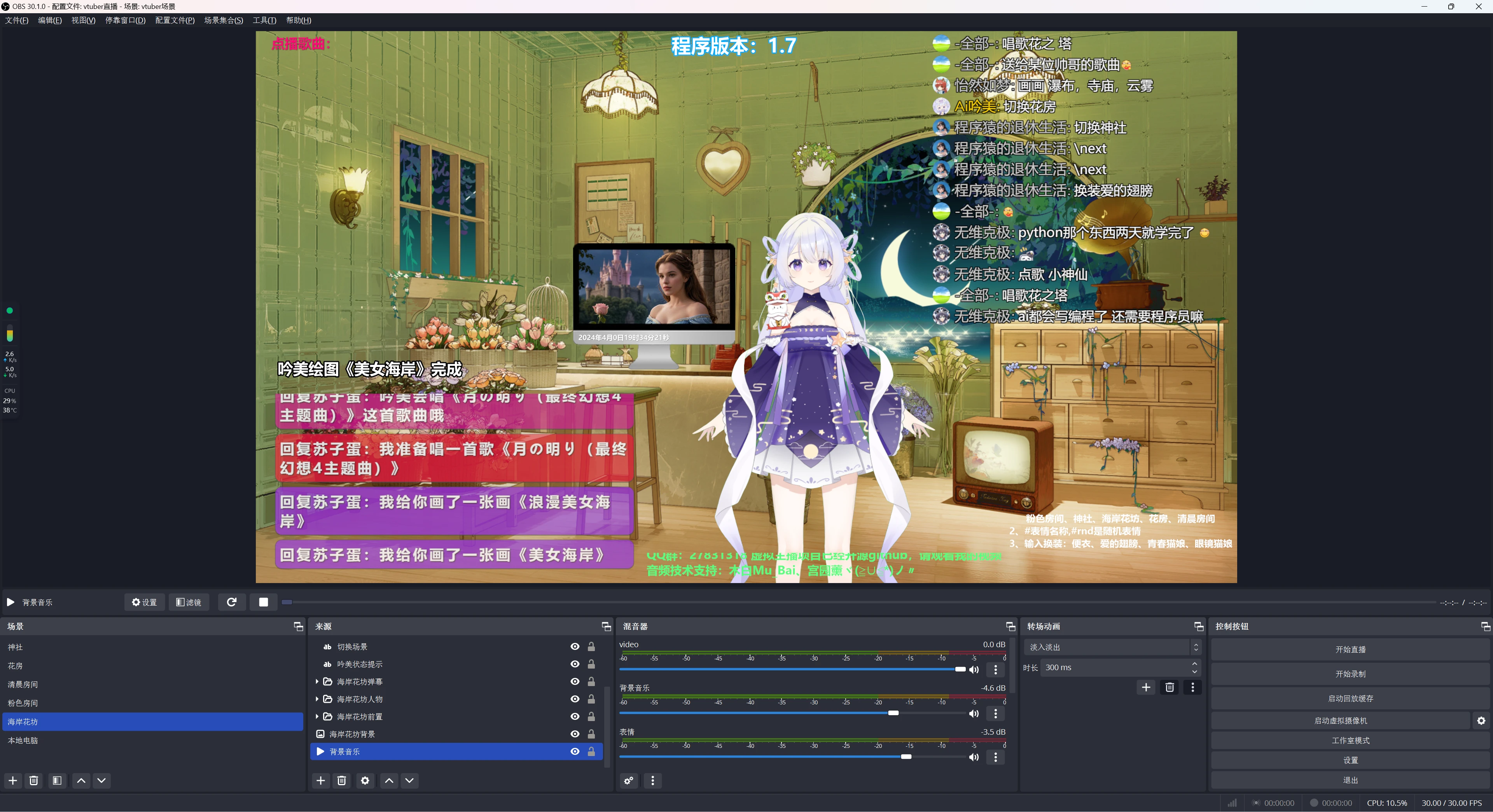Image resolution: width=1493 pixels, height=812 pixels.
Task: Move scene down arrow in Scenes panel
Action: tap(101, 780)
